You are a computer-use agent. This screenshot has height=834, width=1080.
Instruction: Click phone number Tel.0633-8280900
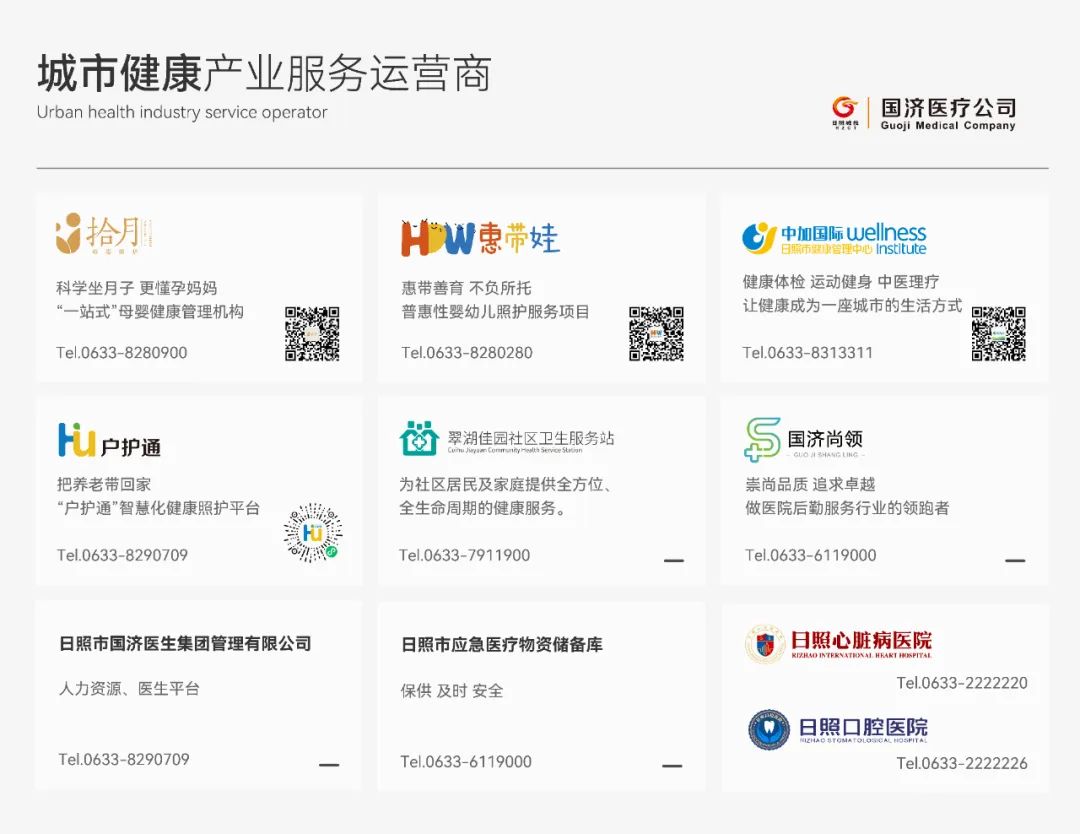pos(122,353)
